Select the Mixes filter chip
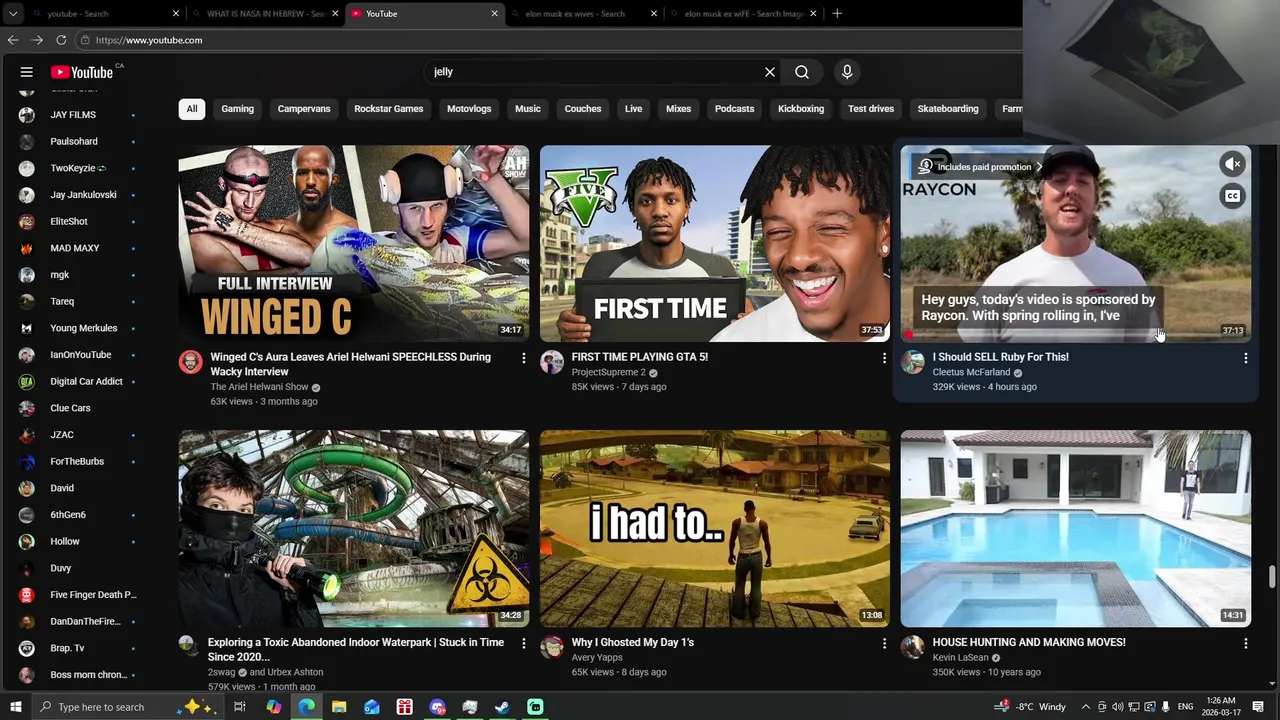 pyautogui.click(x=679, y=109)
